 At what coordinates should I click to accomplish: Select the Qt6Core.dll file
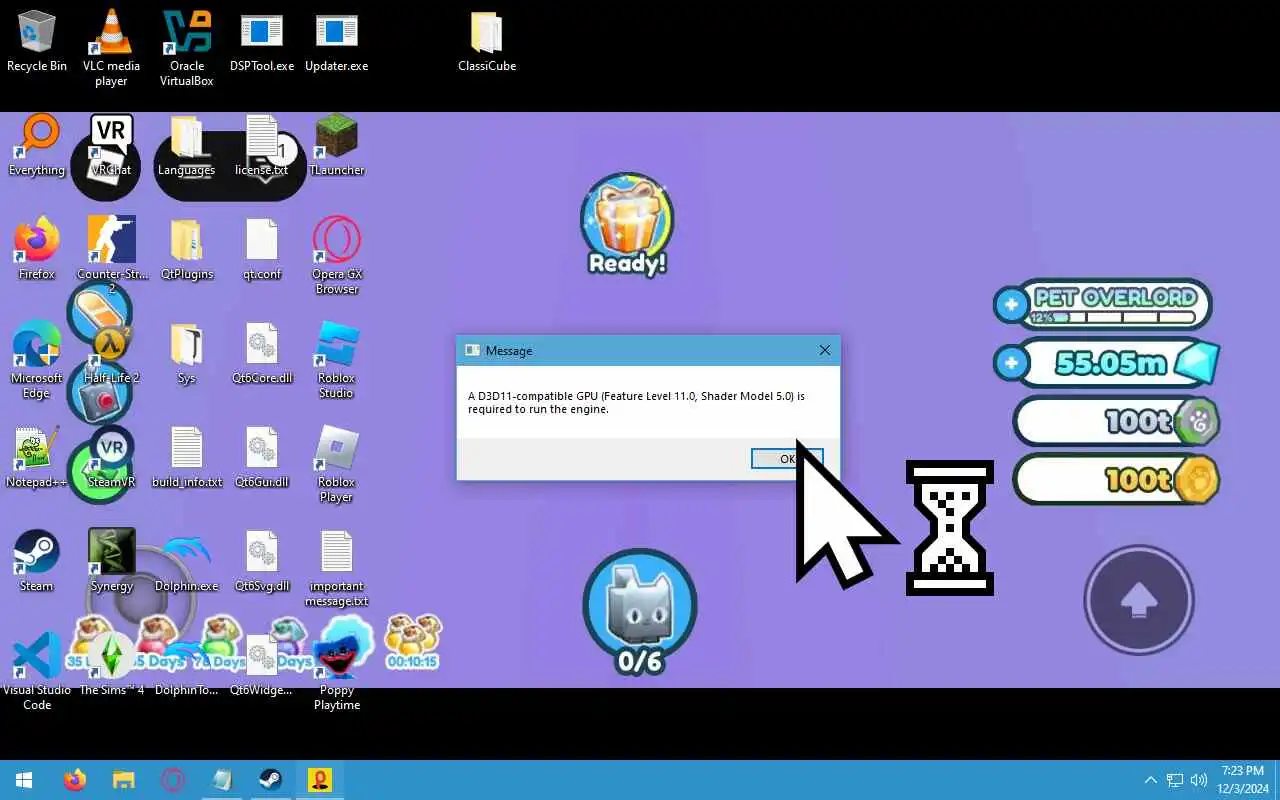pos(261,354)
